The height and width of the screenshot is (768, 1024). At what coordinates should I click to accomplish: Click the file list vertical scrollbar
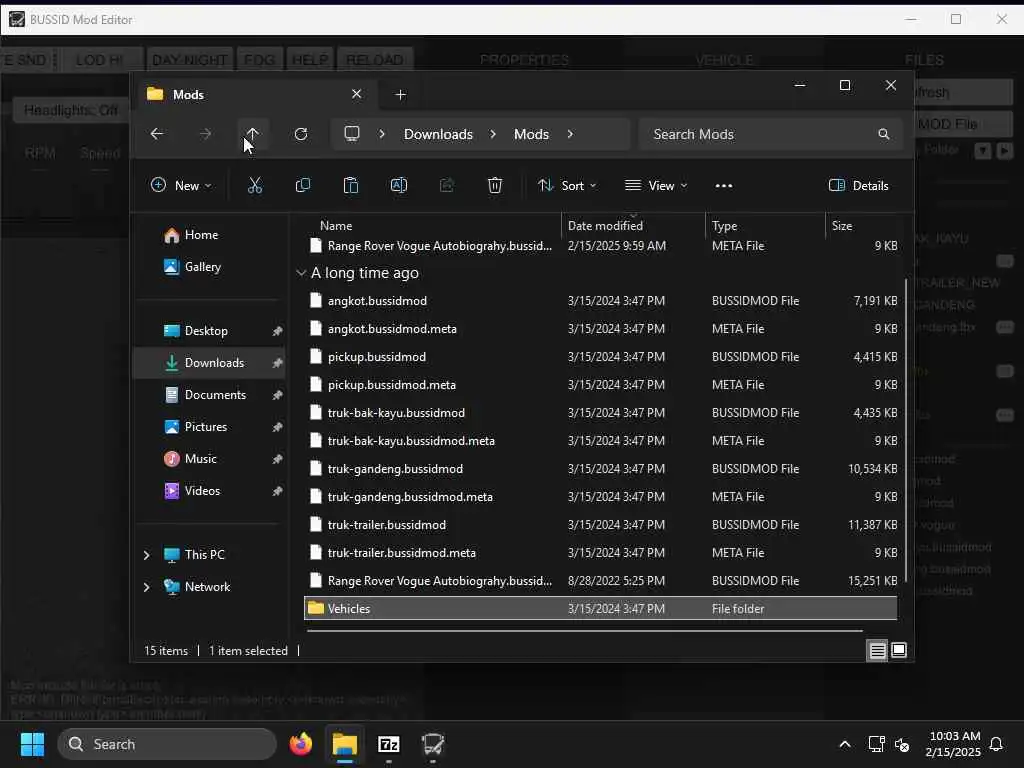coord(906,431)
